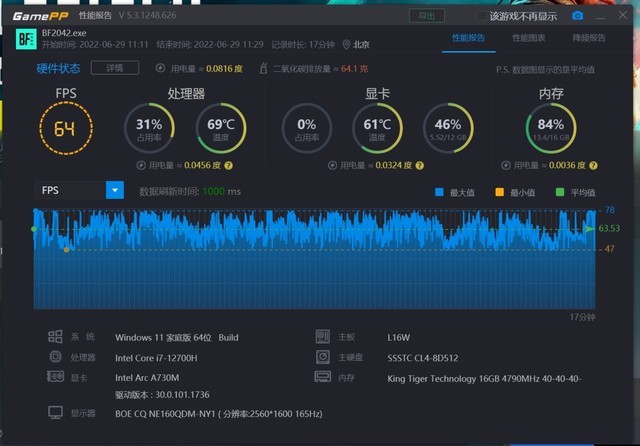This screenshot has height=446, width=640.
Task: Click the monitor icon beside BOE display
Action: 55,413
